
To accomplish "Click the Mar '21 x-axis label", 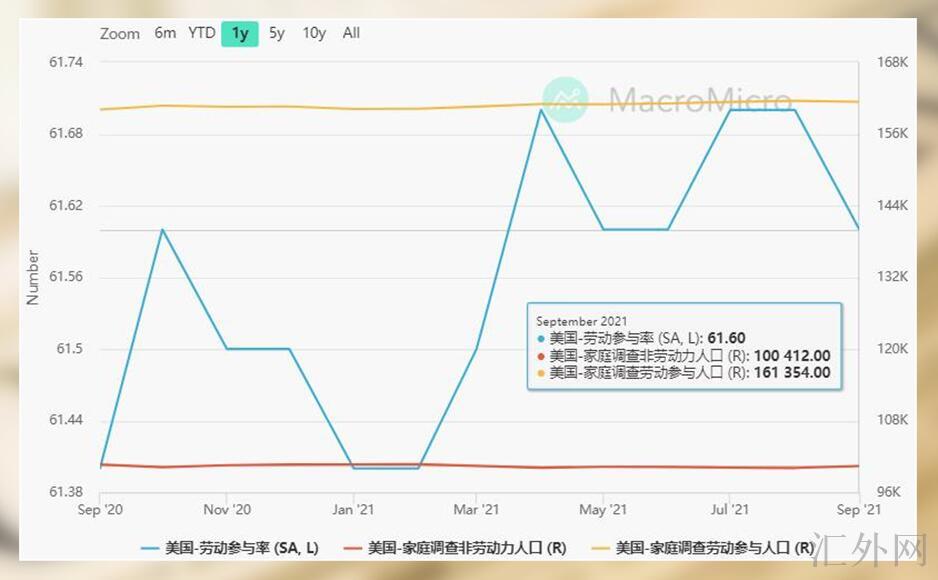I will click(476, 509).
